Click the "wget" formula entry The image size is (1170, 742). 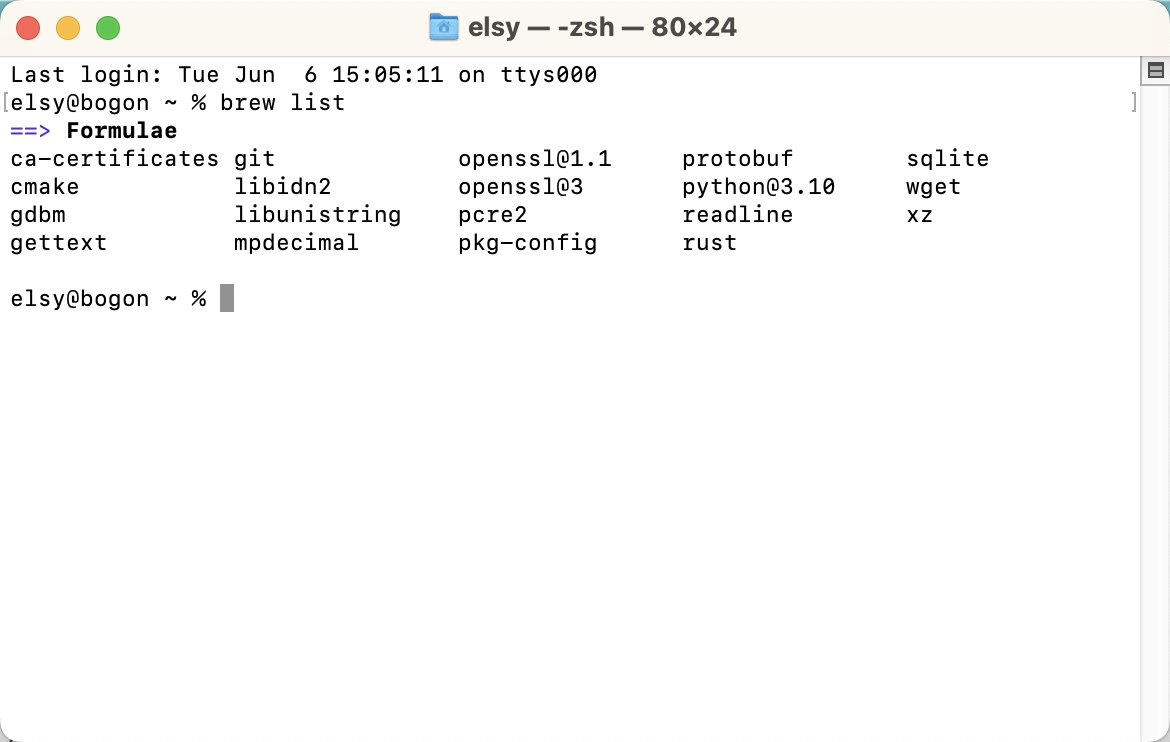click(x=933, y=186)
